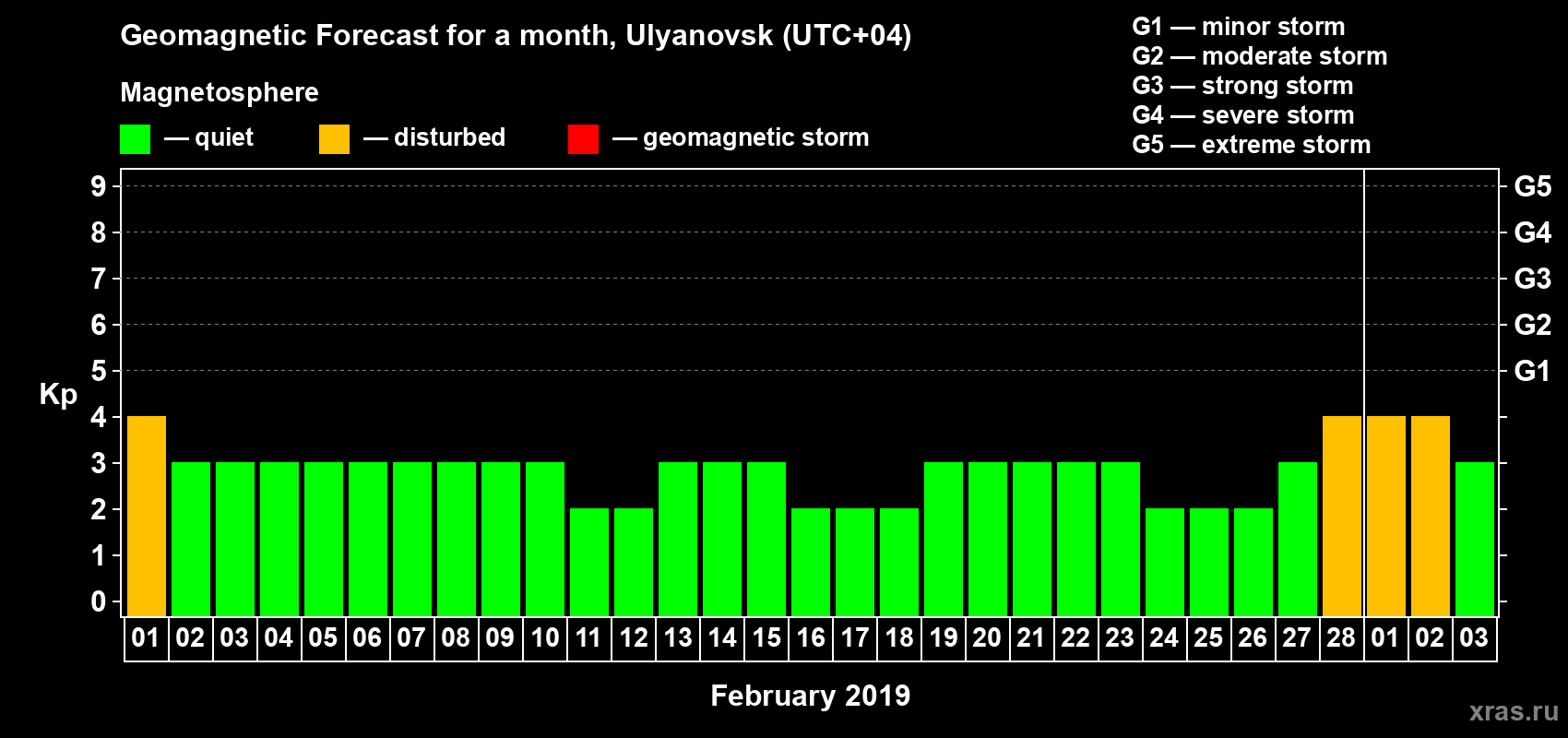Click the green bar above date 11
The width and height of the screenshot is (1568, 738).
click(589, 562)
